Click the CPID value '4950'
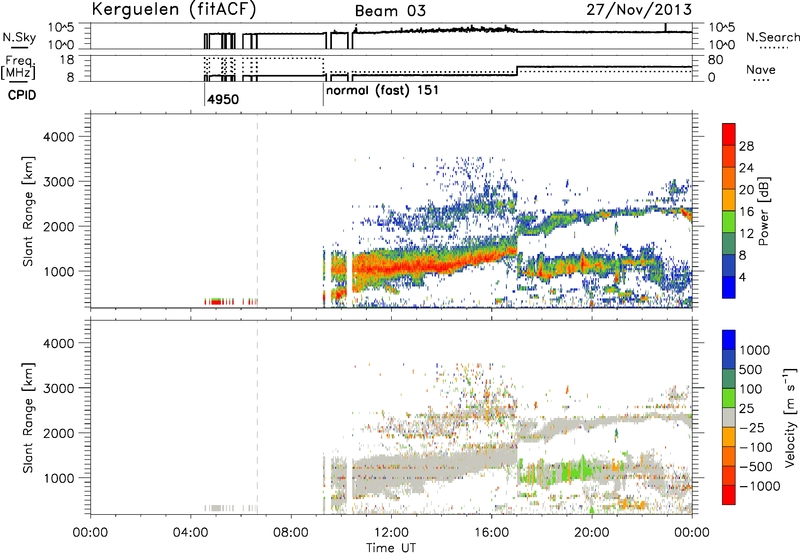Image resolution: width=800 pixels, height=554 pixels. 223,99
